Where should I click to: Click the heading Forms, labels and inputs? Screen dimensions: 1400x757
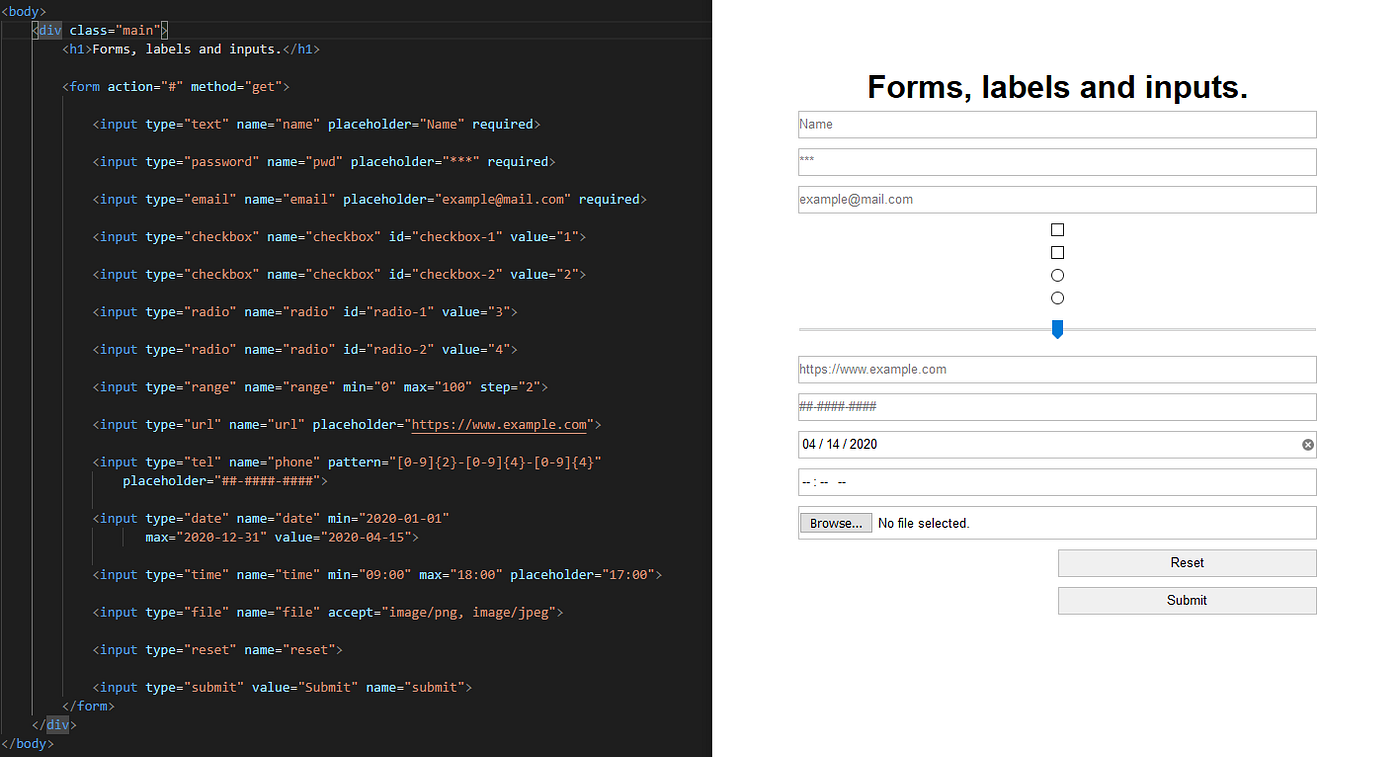tap(1057, 87)
